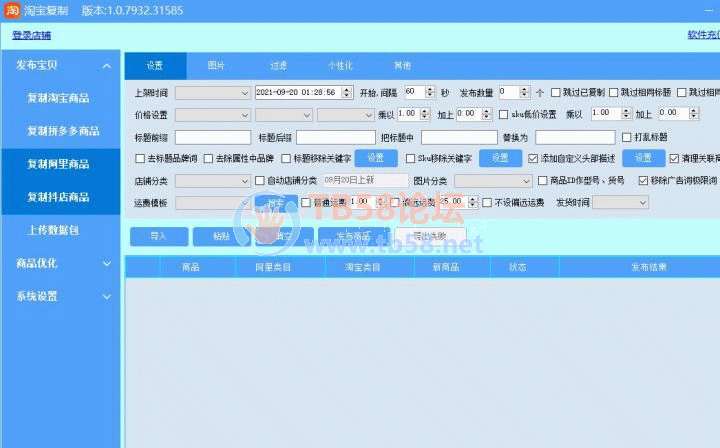Toggle the 跳过相同标题 checkbox
The width and height of the screenshot is (720, 448).
[x=613, y=93]
